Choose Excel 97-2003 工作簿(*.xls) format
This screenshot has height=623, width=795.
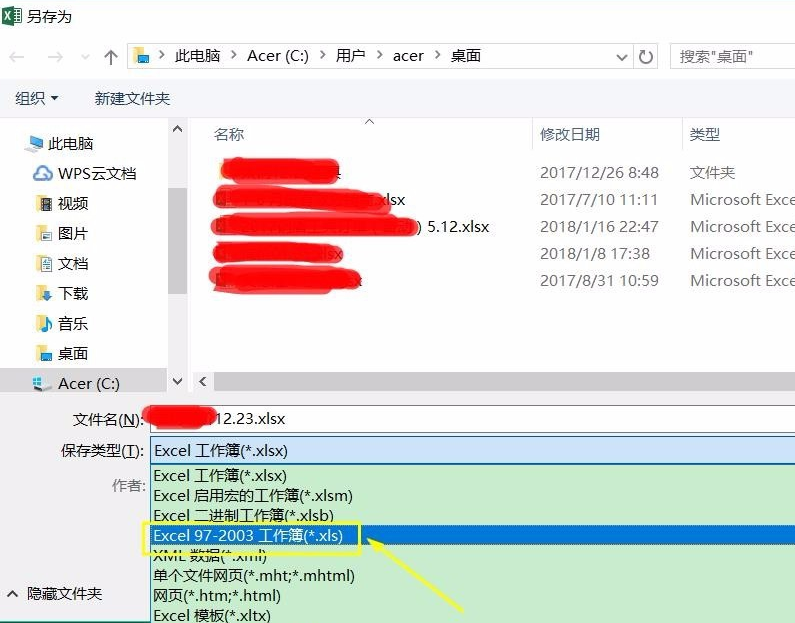point(248,536)
